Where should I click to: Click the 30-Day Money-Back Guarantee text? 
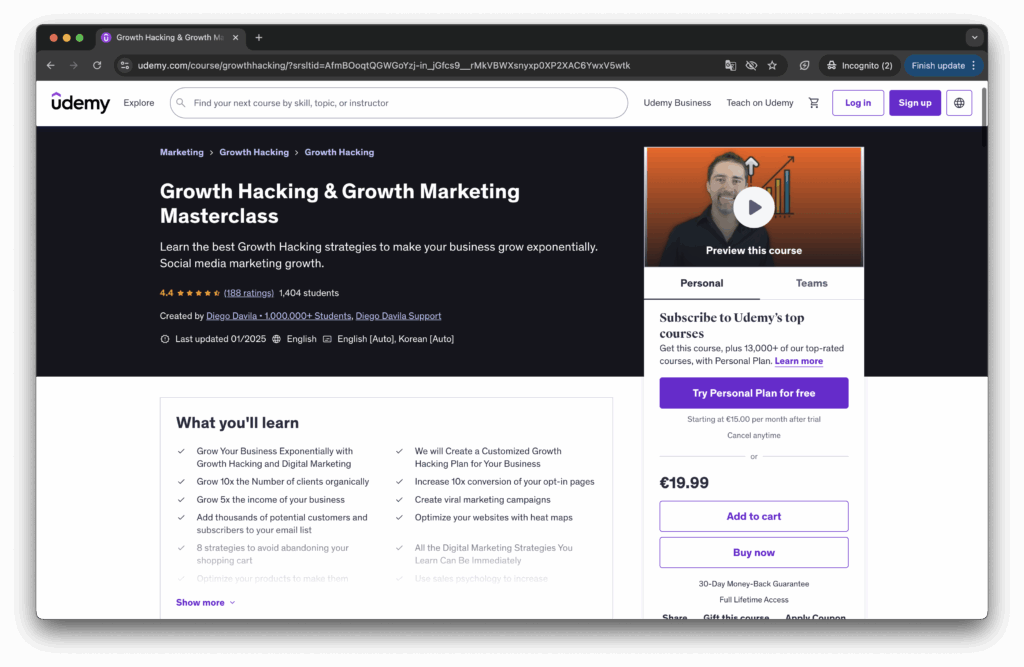754,583
